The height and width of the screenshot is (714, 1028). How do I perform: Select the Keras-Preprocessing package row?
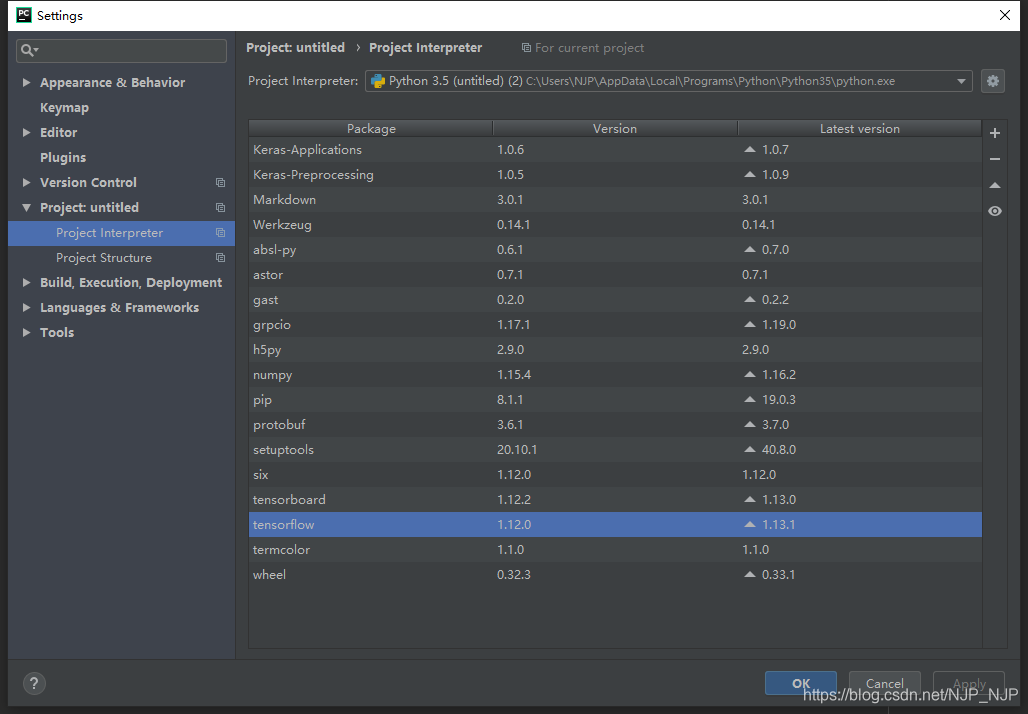[615, 174]
